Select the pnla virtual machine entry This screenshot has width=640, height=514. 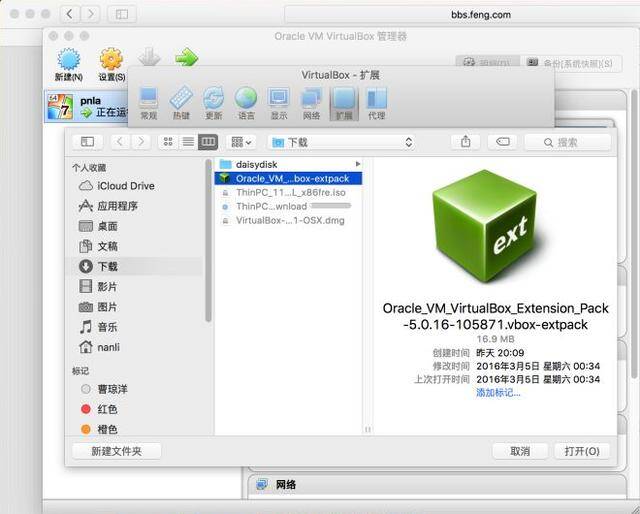pyautogui.click(x=86, y=107)
